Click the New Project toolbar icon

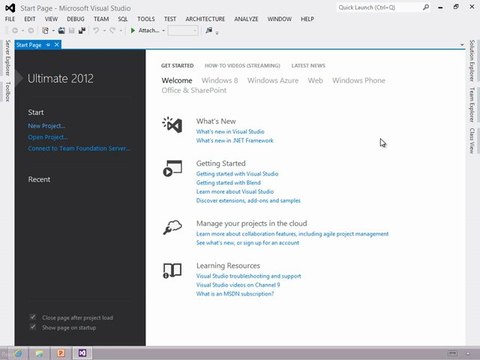(45, 31)
